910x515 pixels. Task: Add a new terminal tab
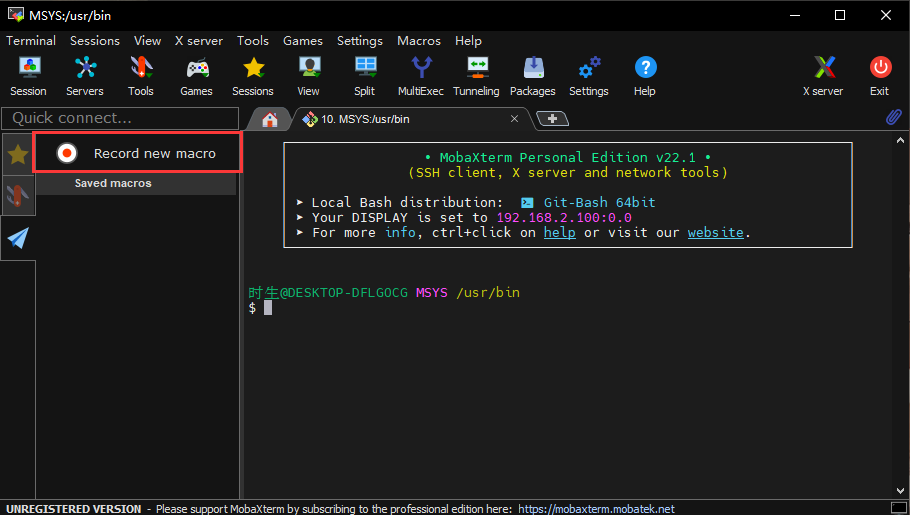(552, 118)
